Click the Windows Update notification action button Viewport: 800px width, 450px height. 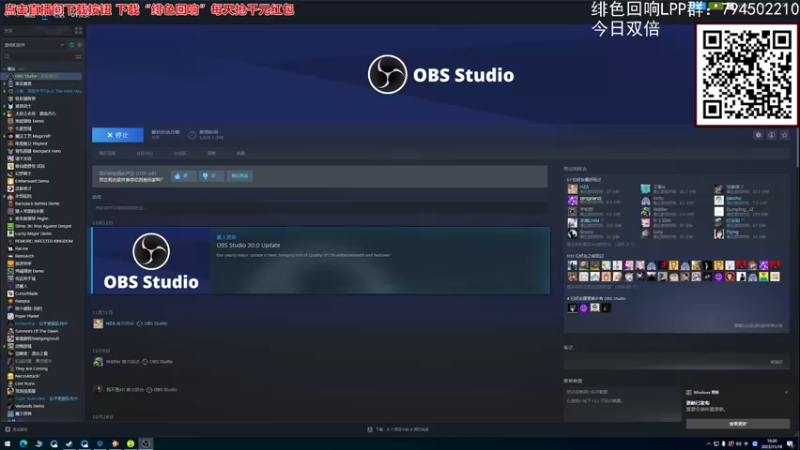pyautogui.click(x=738, y=423)
